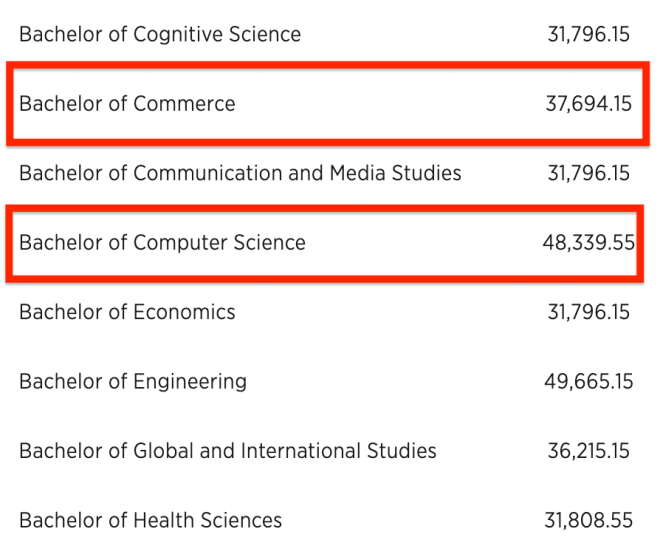This screenshot has width=660, height=557.
Task: Select the Communication and Media Studies fee value
Action: [588, 173]
